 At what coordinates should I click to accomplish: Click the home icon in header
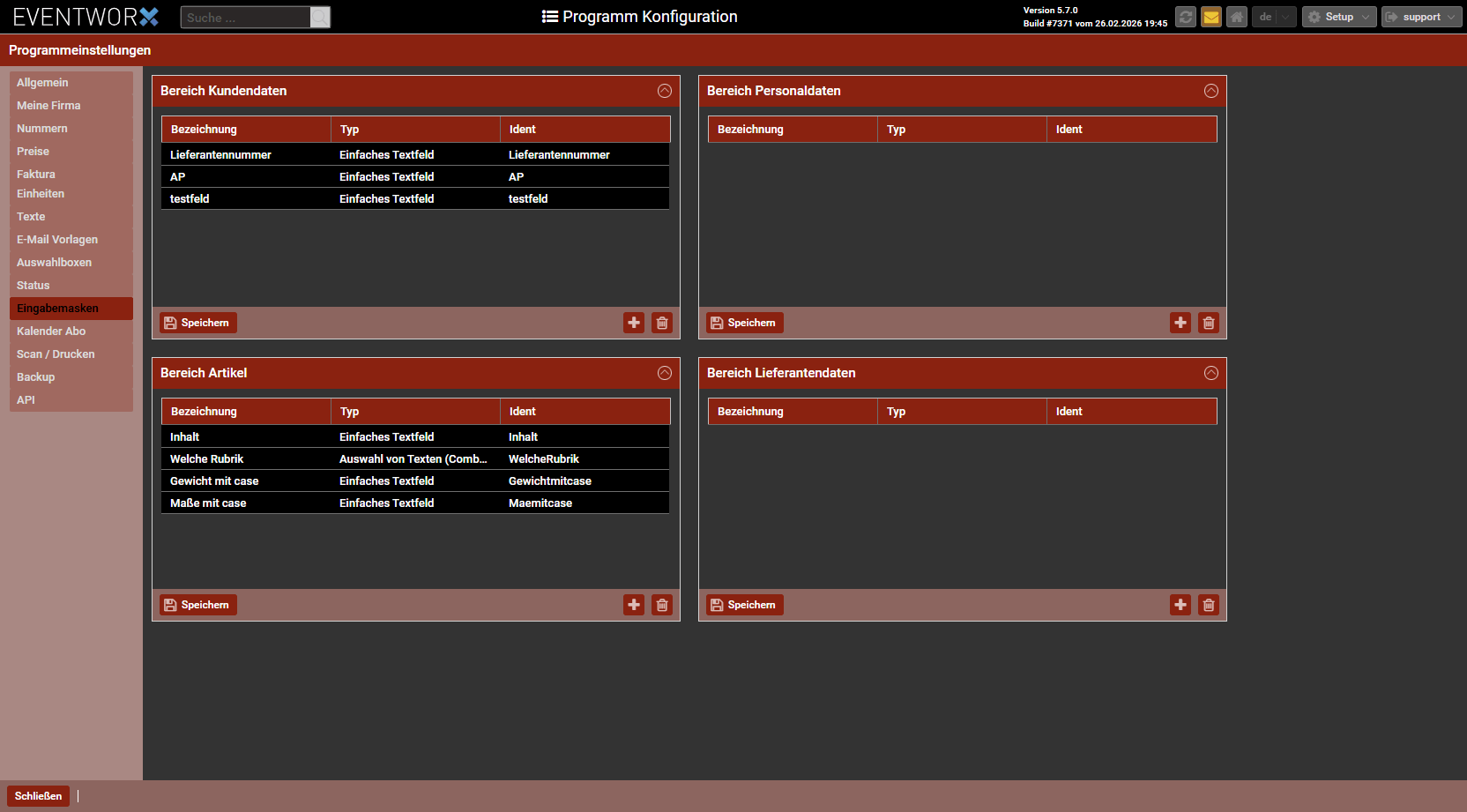point(1237,17)
